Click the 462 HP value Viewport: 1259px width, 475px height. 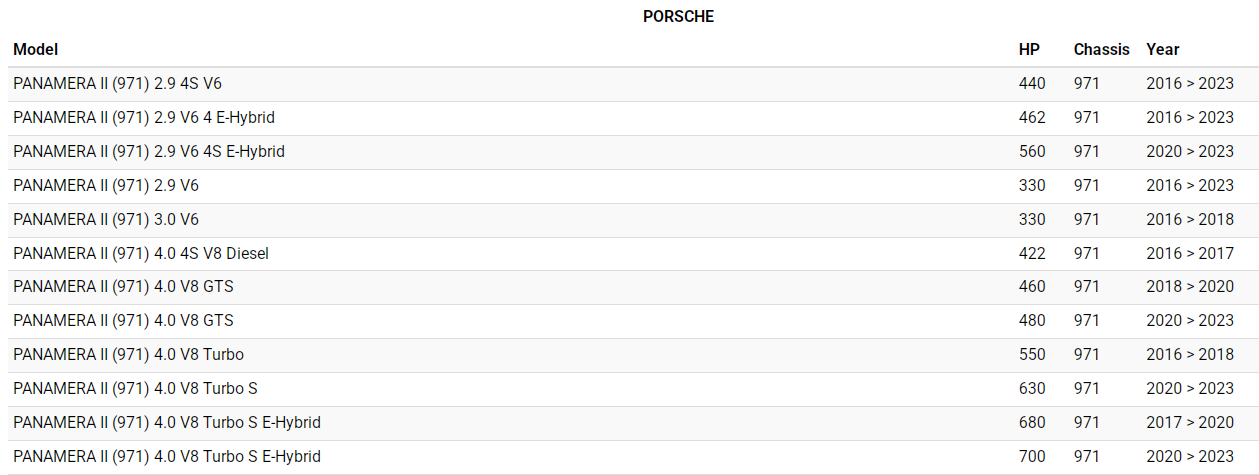pos(1032,118)
